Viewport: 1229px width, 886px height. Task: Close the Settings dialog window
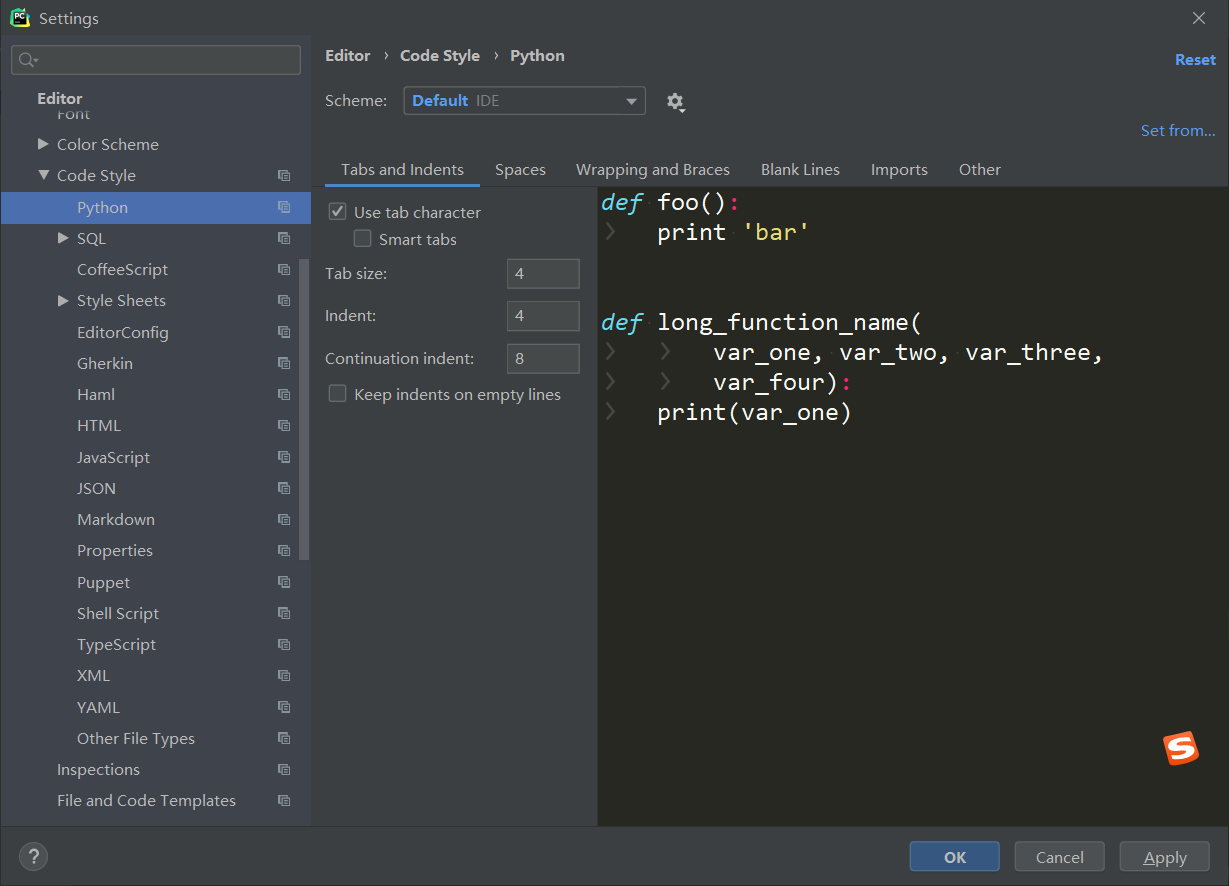1199,18
